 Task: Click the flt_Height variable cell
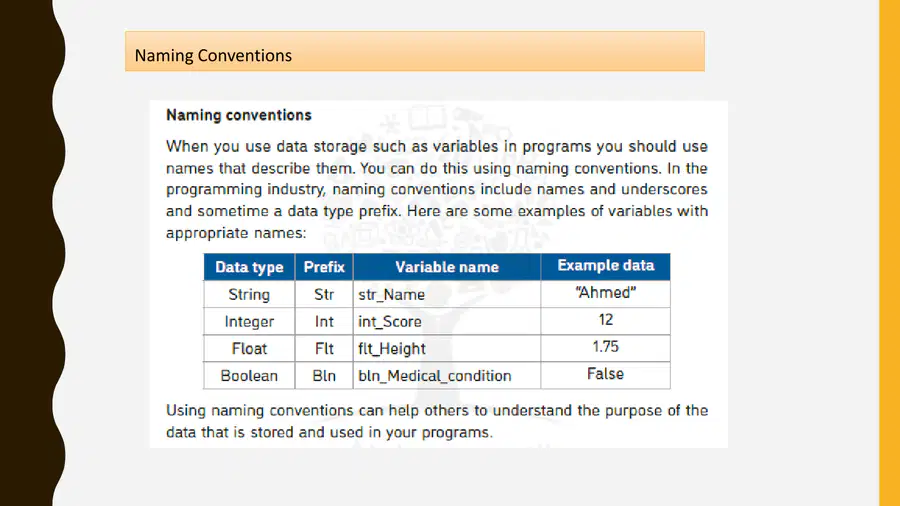[447, 348]
